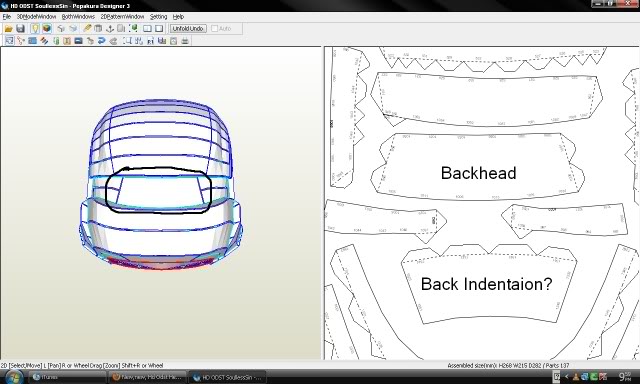Open the 3DModelWindow menu

click(x=36, y=17)
